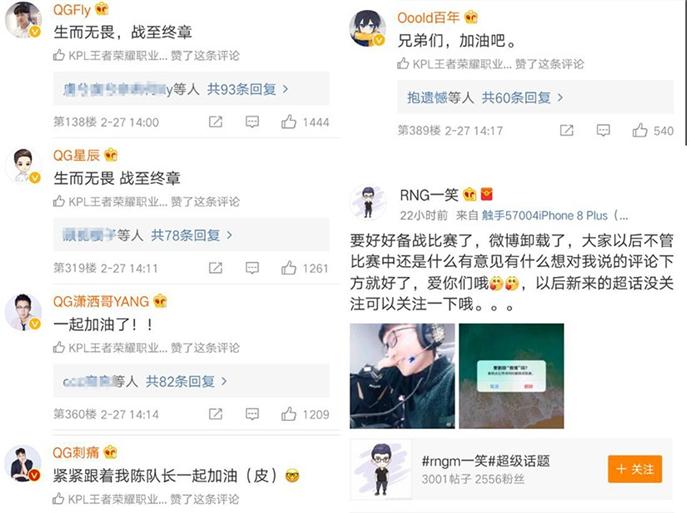Share Ooold百年's floor 389 comment

566,130
